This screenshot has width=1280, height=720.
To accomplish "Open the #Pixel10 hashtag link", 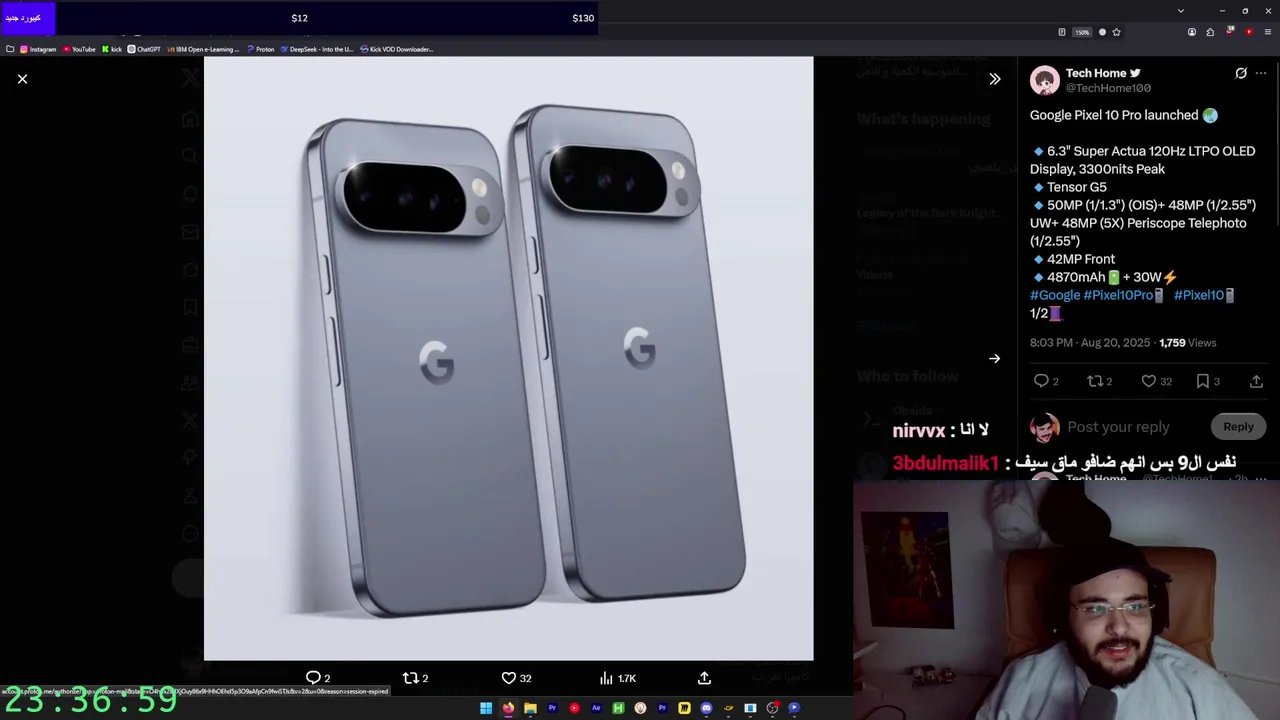I will click(x=1204, y=295).
